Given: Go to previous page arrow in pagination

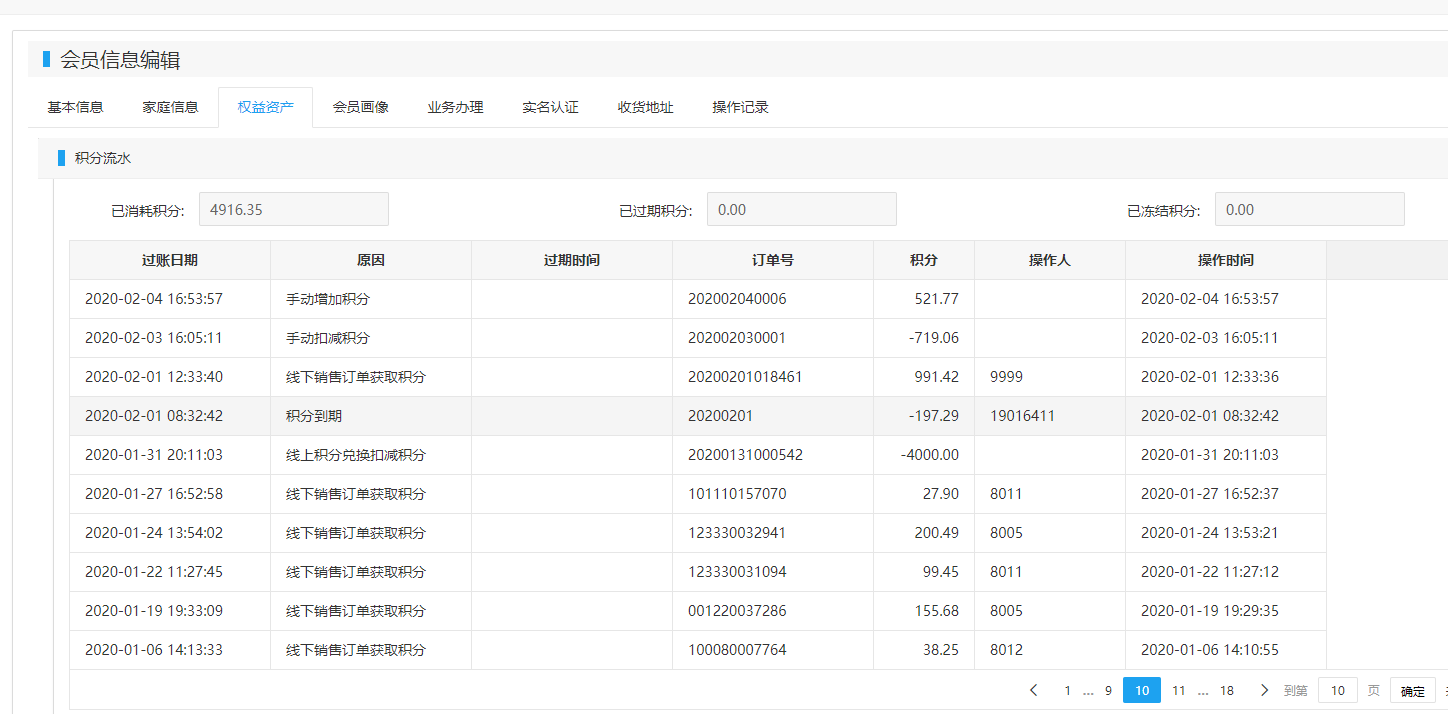Looking at the screenshot, I should tap(1034, 690).
